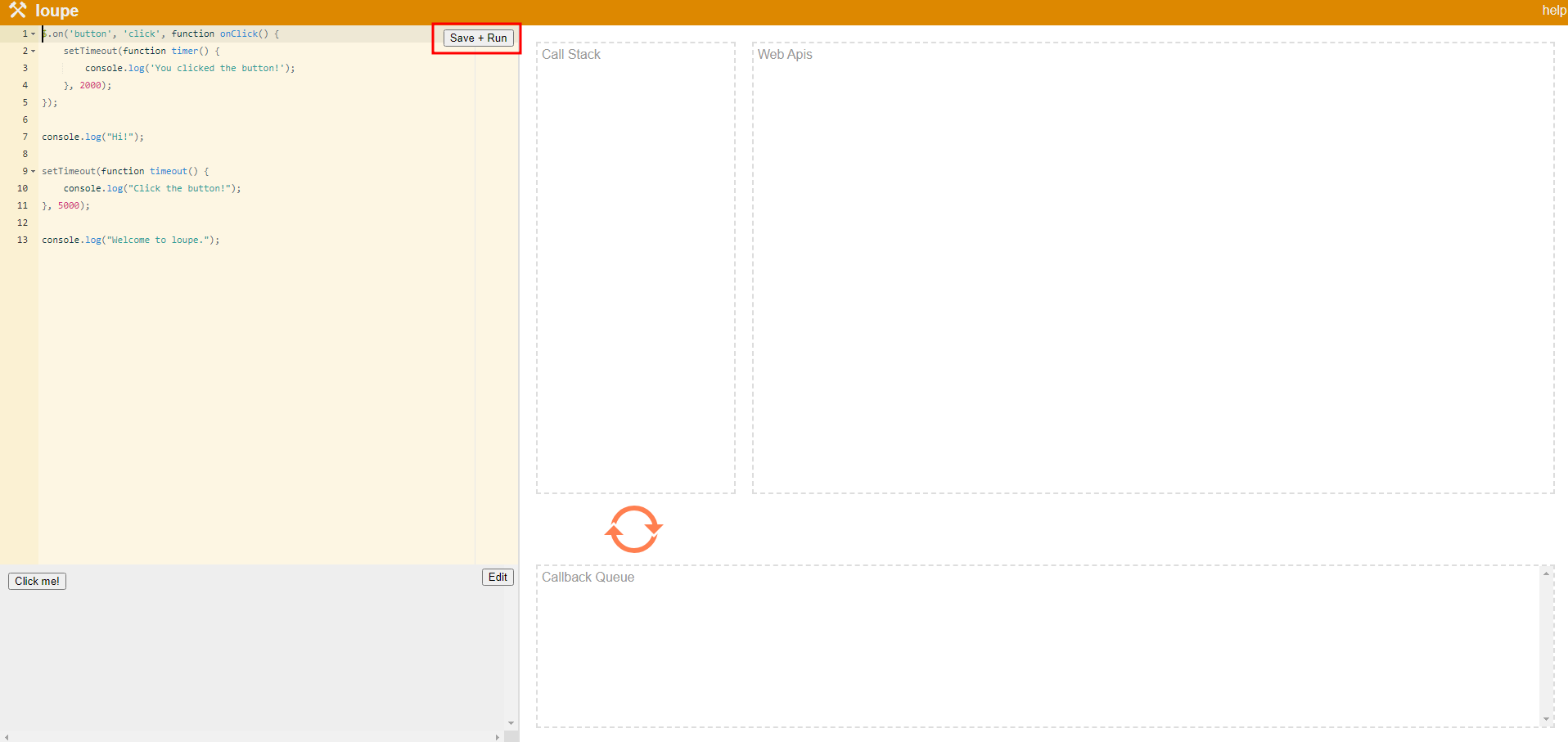Click the Callback Queue panel label
The width and height of the screenshot is (1568, 742).
tap(588, 577)
